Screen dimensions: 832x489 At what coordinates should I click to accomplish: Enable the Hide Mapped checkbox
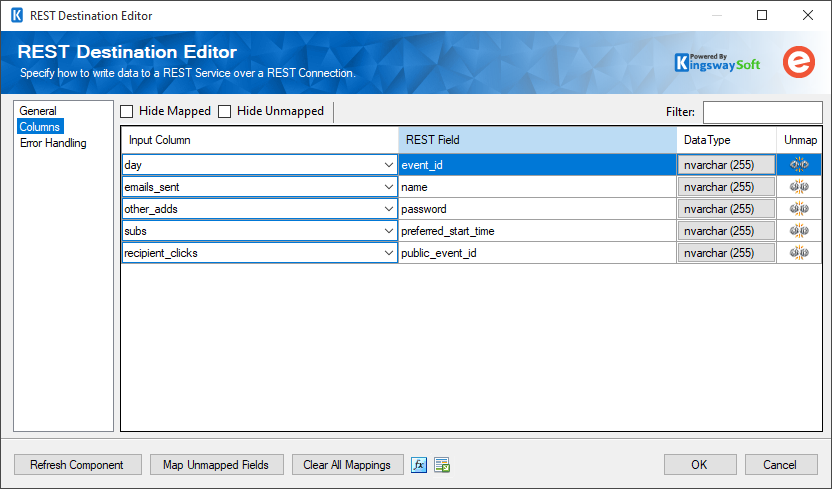[126, 111]
